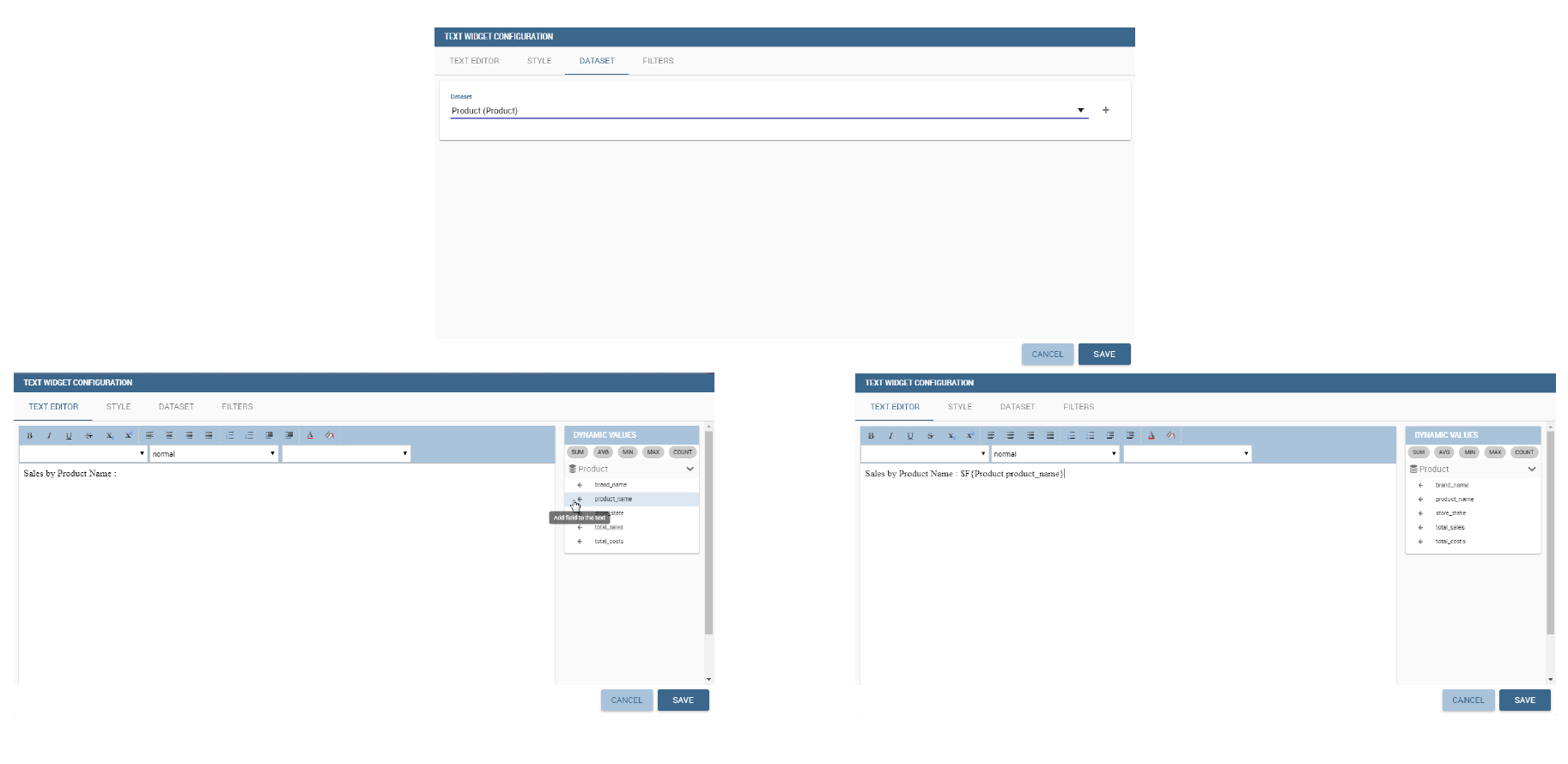Insert numbered list in right editor dialog

pos(1072,435)
